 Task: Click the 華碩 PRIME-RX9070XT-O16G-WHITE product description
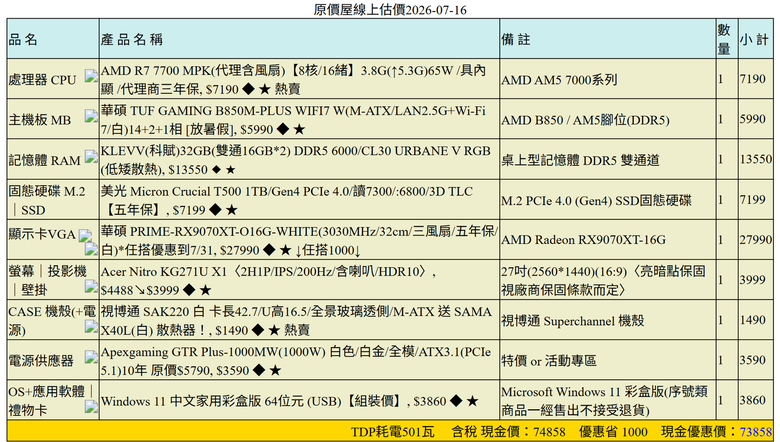tap(298, 241)
